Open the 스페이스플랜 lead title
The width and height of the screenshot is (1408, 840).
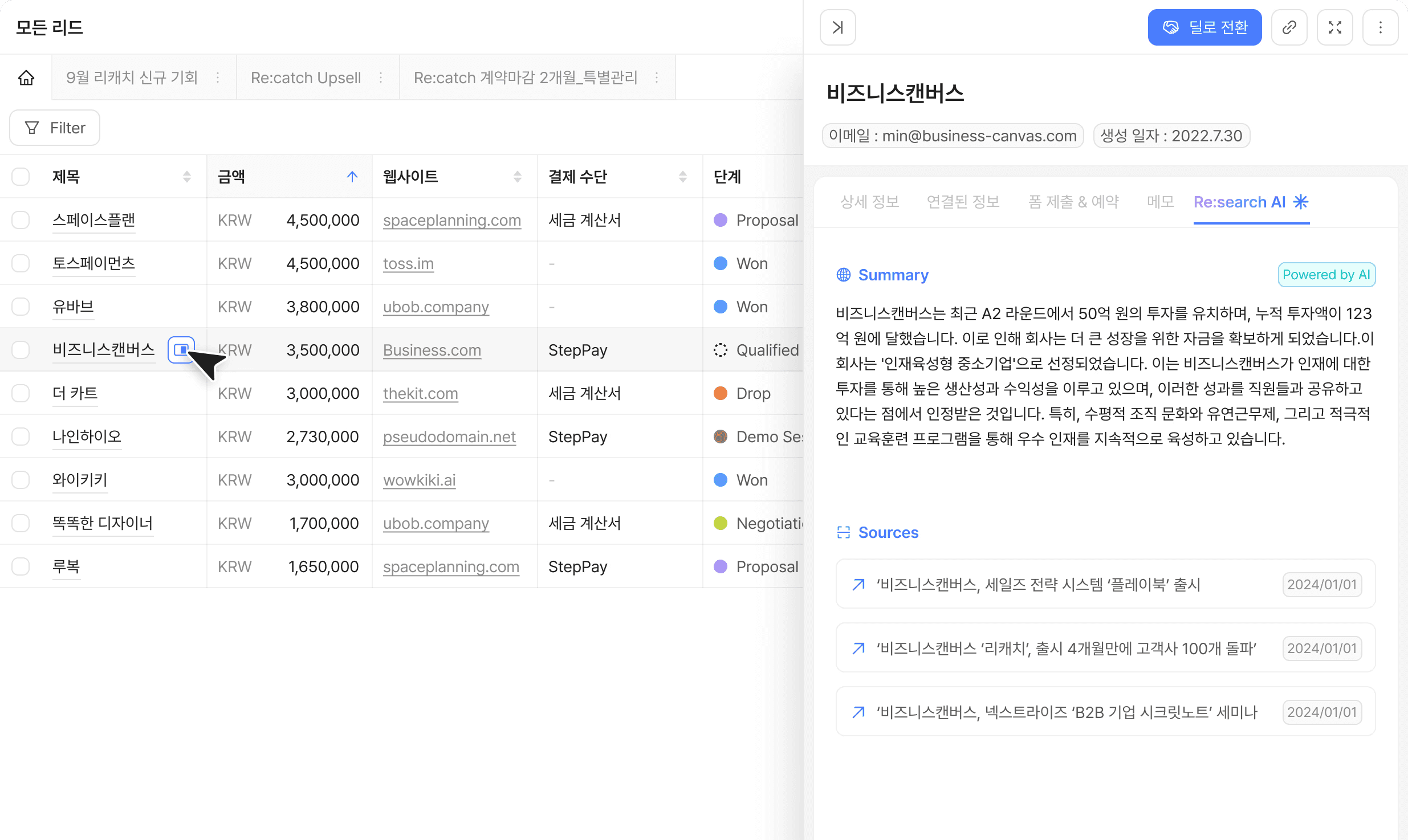point(94,220)
